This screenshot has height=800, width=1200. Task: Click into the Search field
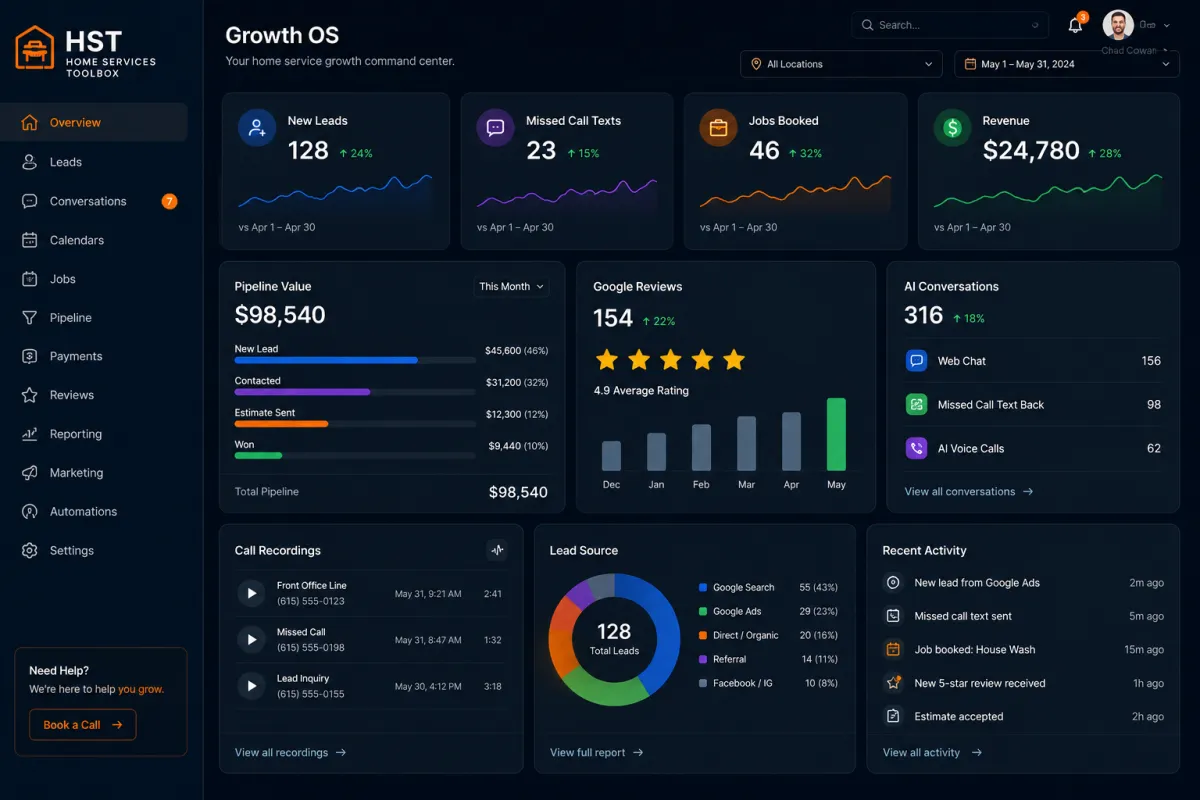pyautogui.click(x=950, y=25)
